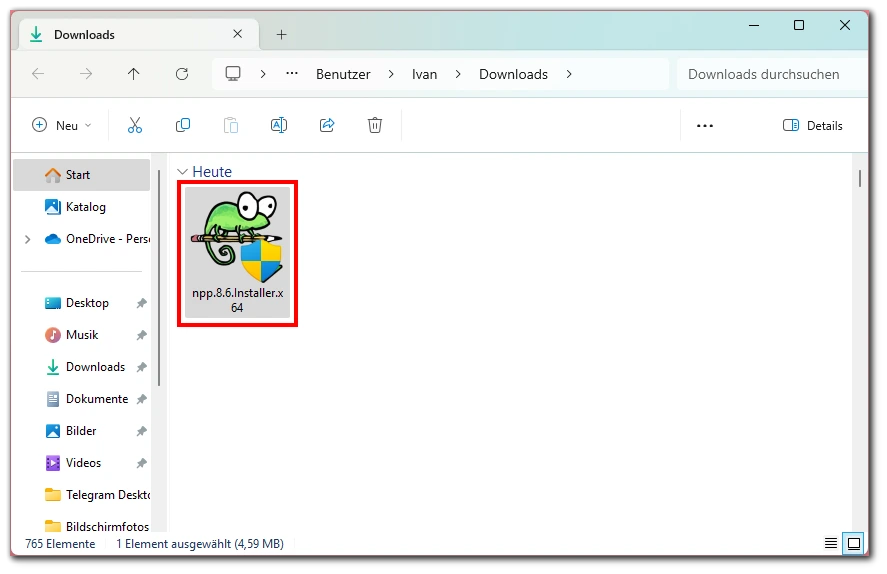Maximize the Explorer window
Image resolution: width=887 pixels, height=574 pixels.
[x=799, y=25]
